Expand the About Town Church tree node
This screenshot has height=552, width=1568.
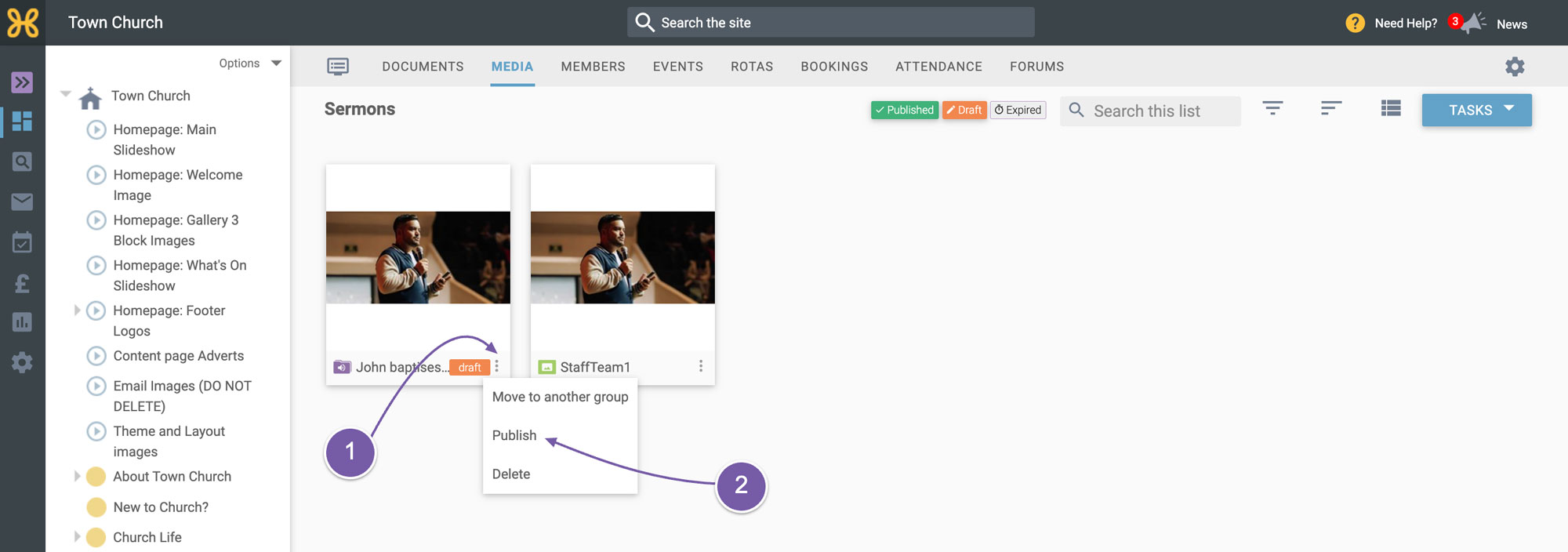pyautogui.click(x=77, y=476)
